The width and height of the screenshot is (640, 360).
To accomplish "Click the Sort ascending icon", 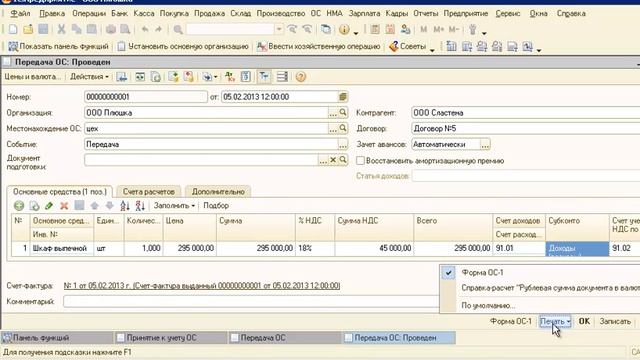I will [125, 206].
